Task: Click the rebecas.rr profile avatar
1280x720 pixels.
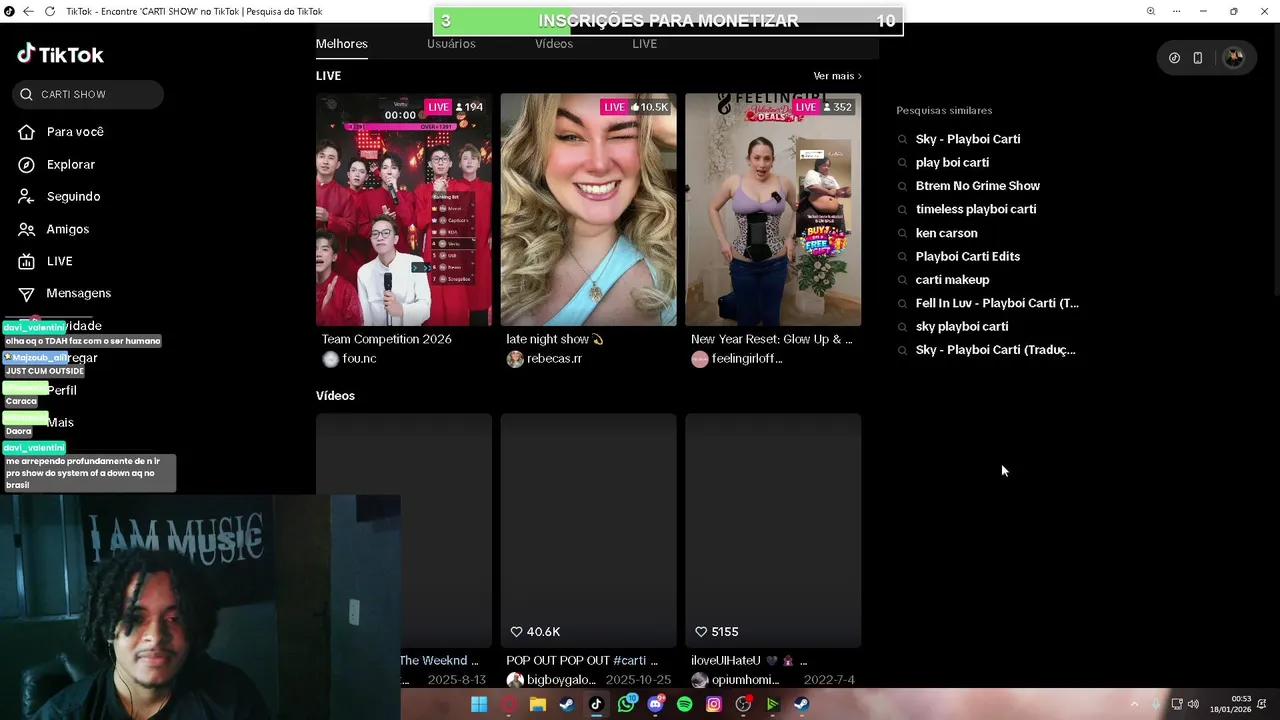Action: click(x=515, y=359)
